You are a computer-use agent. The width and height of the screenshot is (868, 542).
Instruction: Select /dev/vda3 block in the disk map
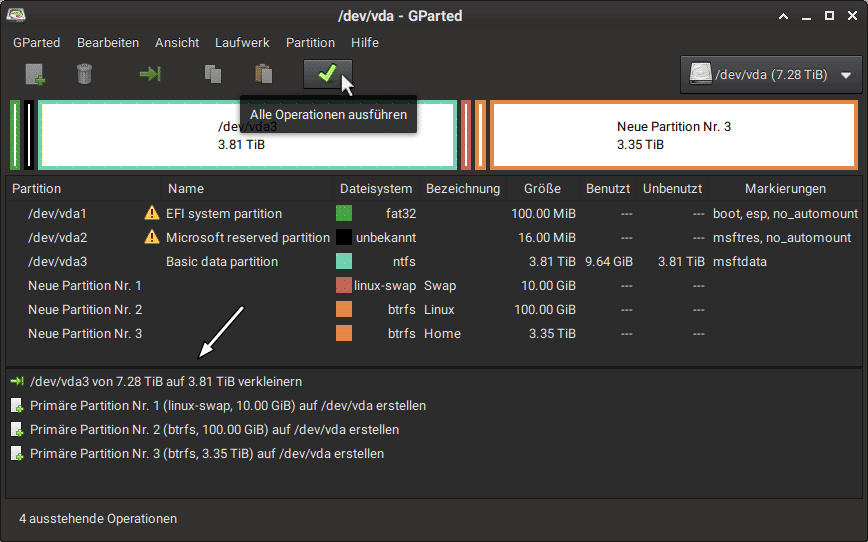pos(247,135)
